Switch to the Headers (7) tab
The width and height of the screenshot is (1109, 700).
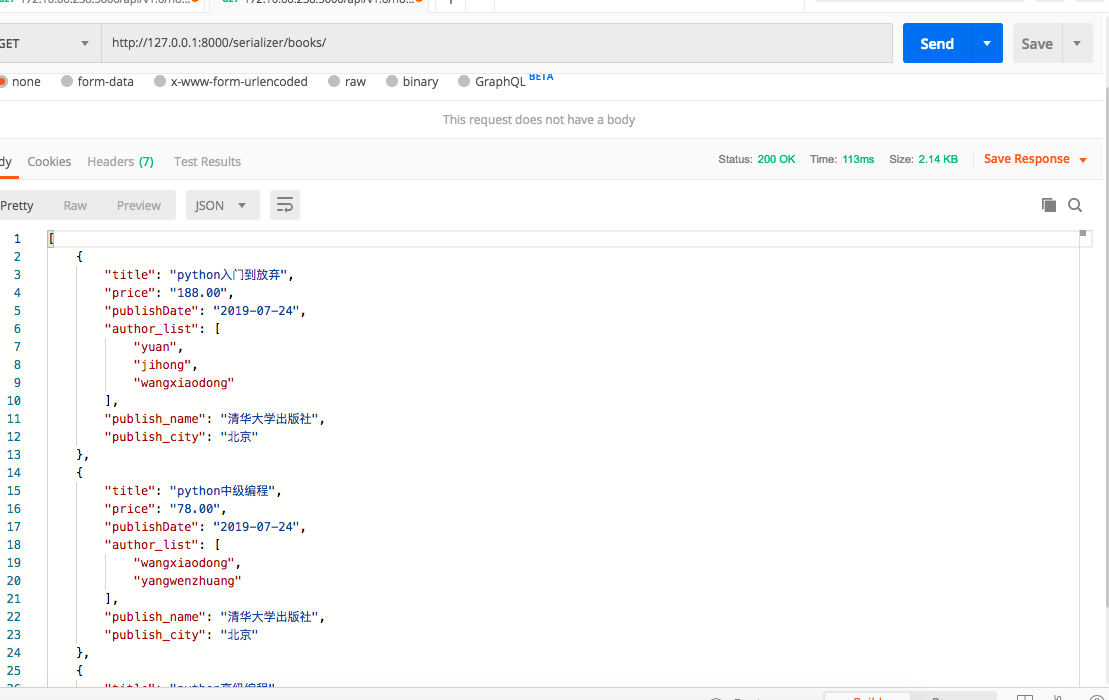tap(120, 161)
